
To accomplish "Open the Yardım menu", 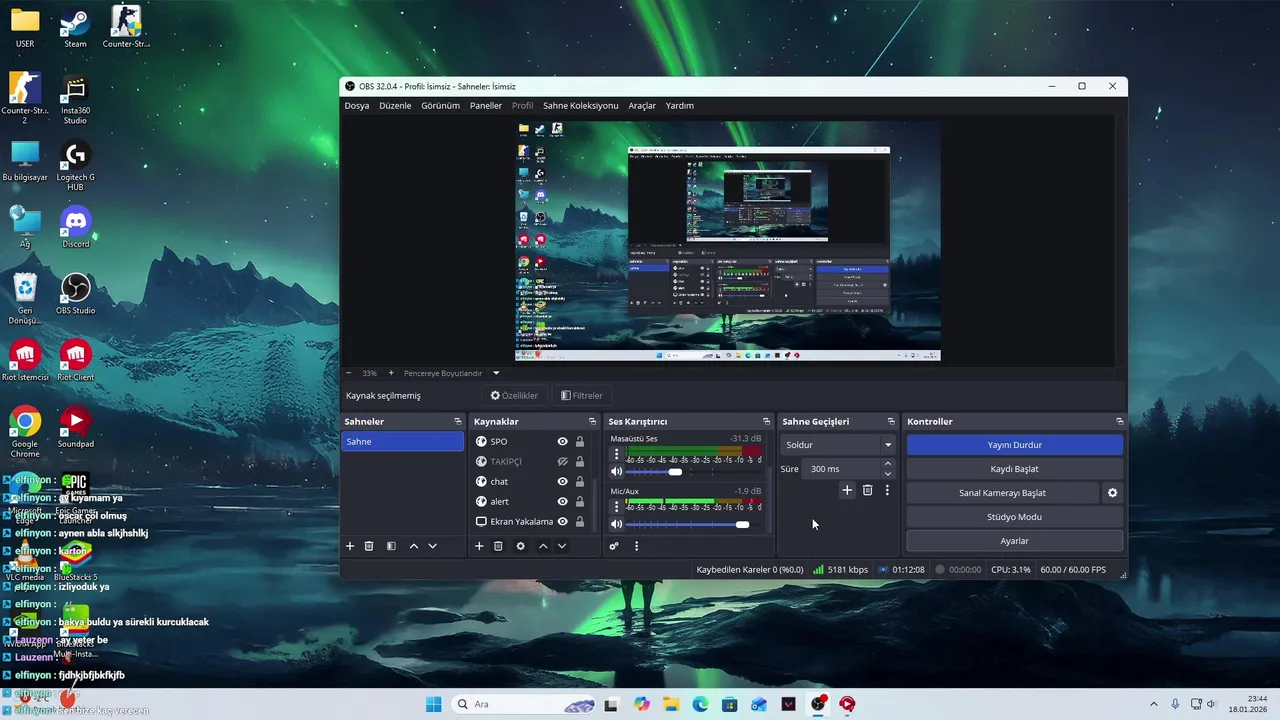I will [x=680, y=105].
